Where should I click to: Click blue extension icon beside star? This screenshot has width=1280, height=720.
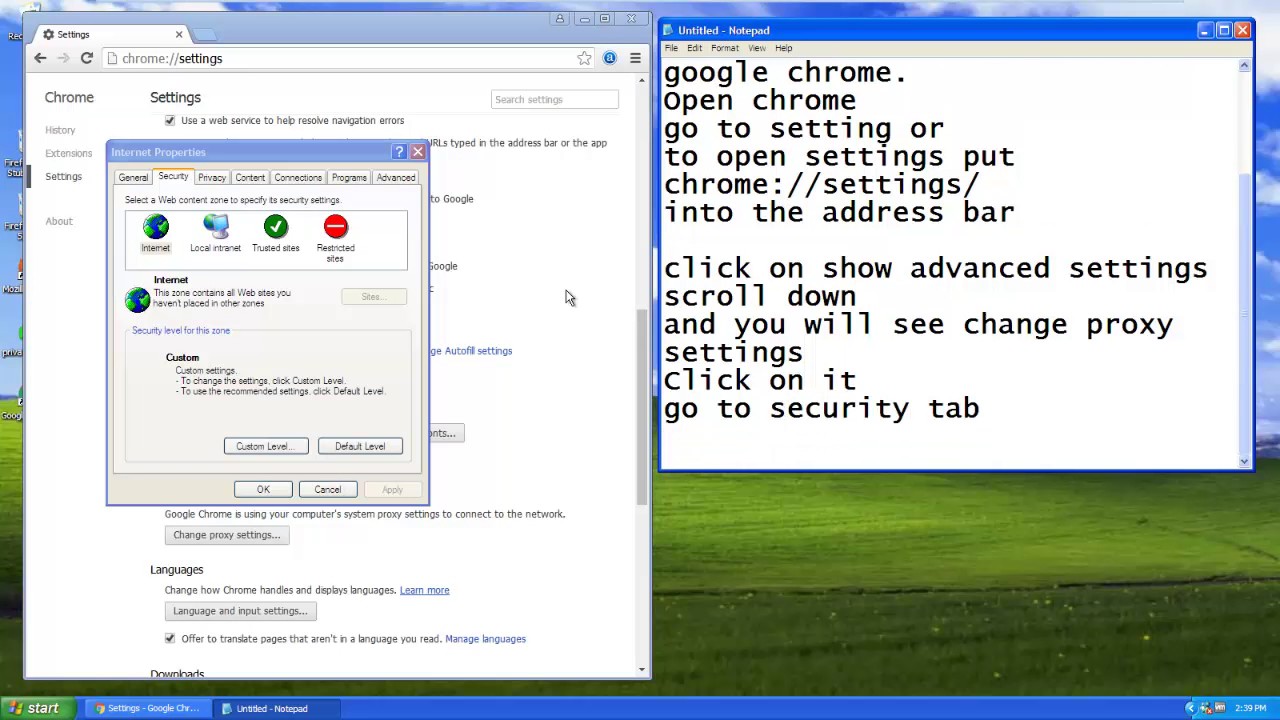tap(610, 58)
